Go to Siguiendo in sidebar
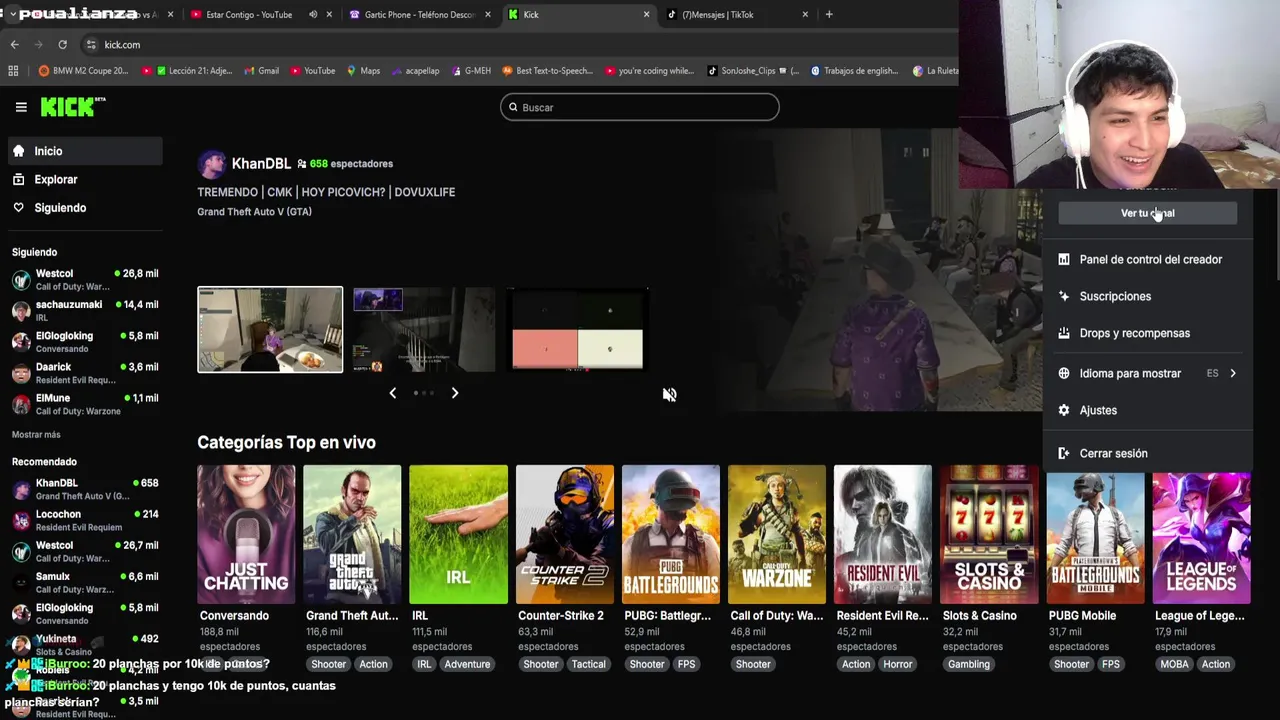This screenshot has width=1280, height=720. 85,208
